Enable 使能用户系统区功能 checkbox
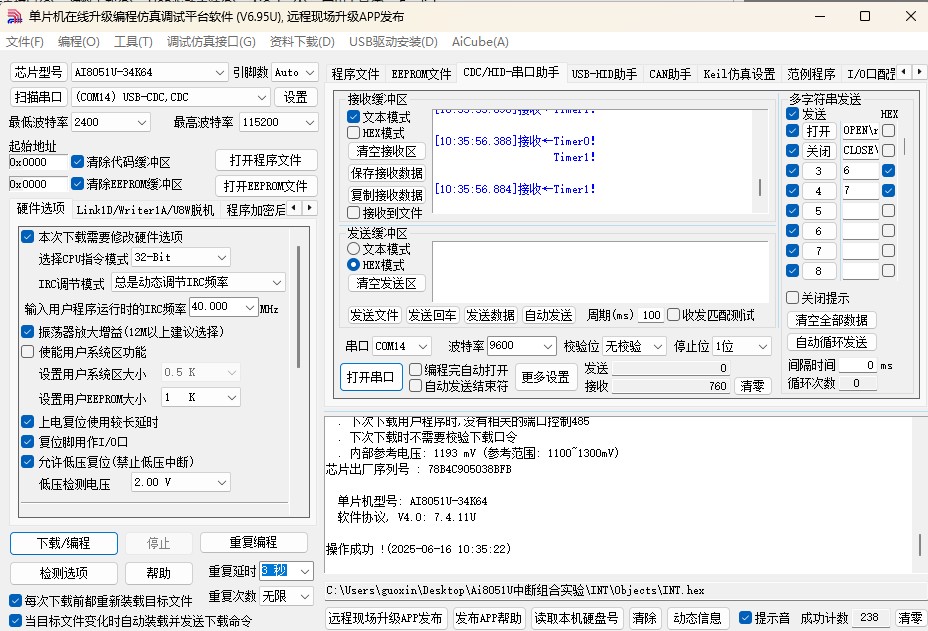Image resolution: width=928 pixels, height=631 pixels. pos(27,352)
